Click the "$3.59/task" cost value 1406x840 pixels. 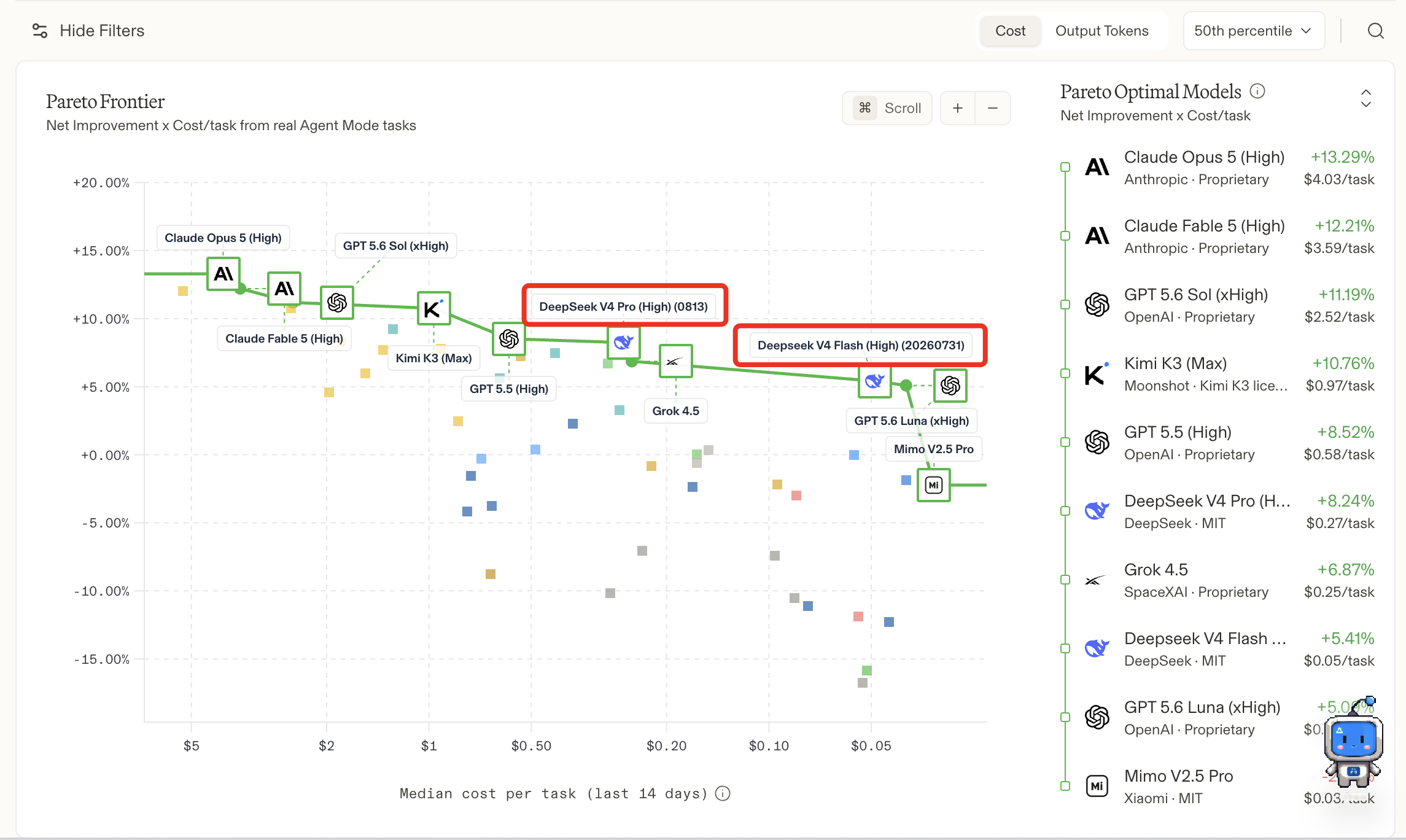tap(1340, 248)
